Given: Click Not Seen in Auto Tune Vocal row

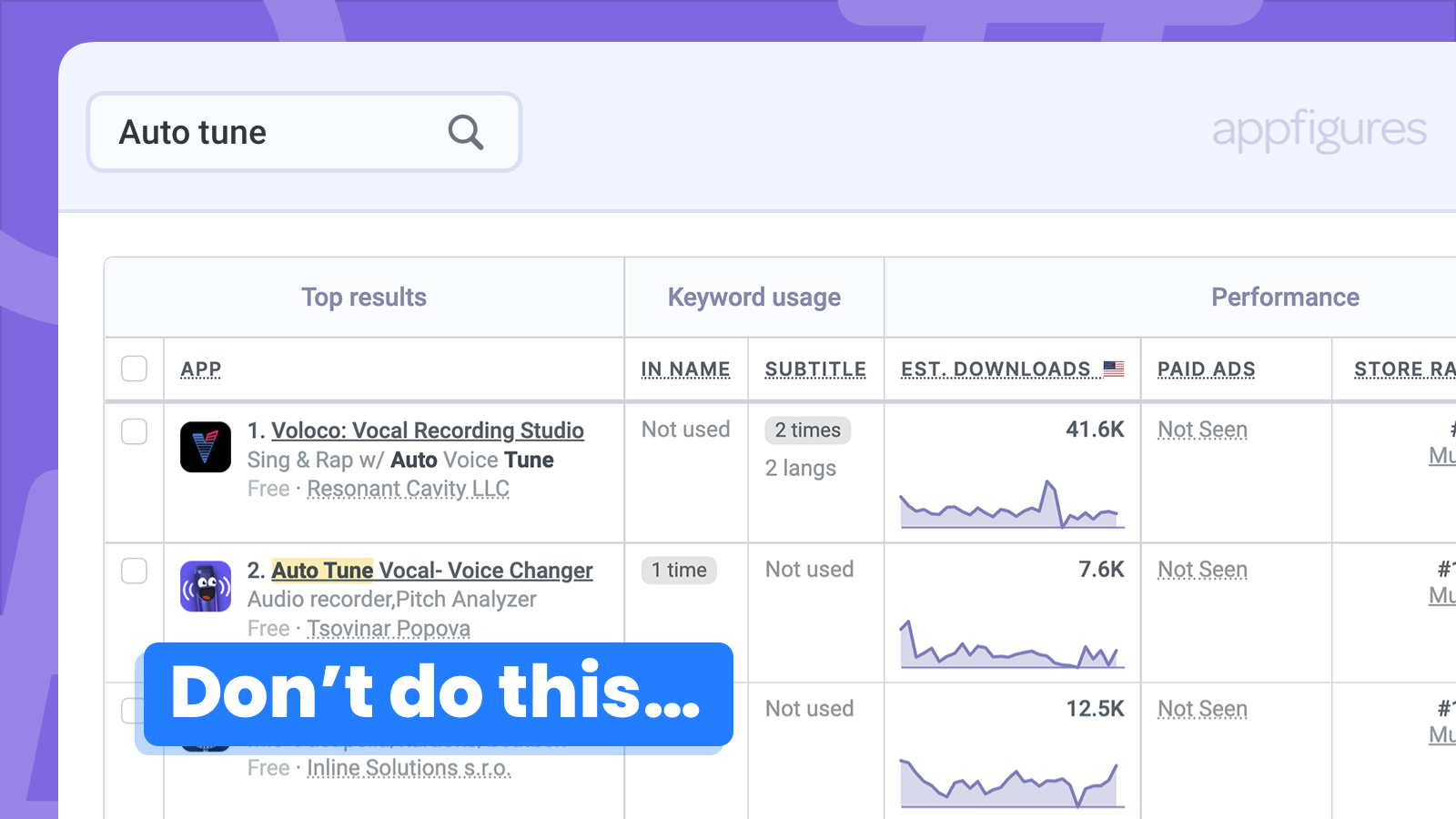Looking at the screenshot, I should coord(1202,570).
